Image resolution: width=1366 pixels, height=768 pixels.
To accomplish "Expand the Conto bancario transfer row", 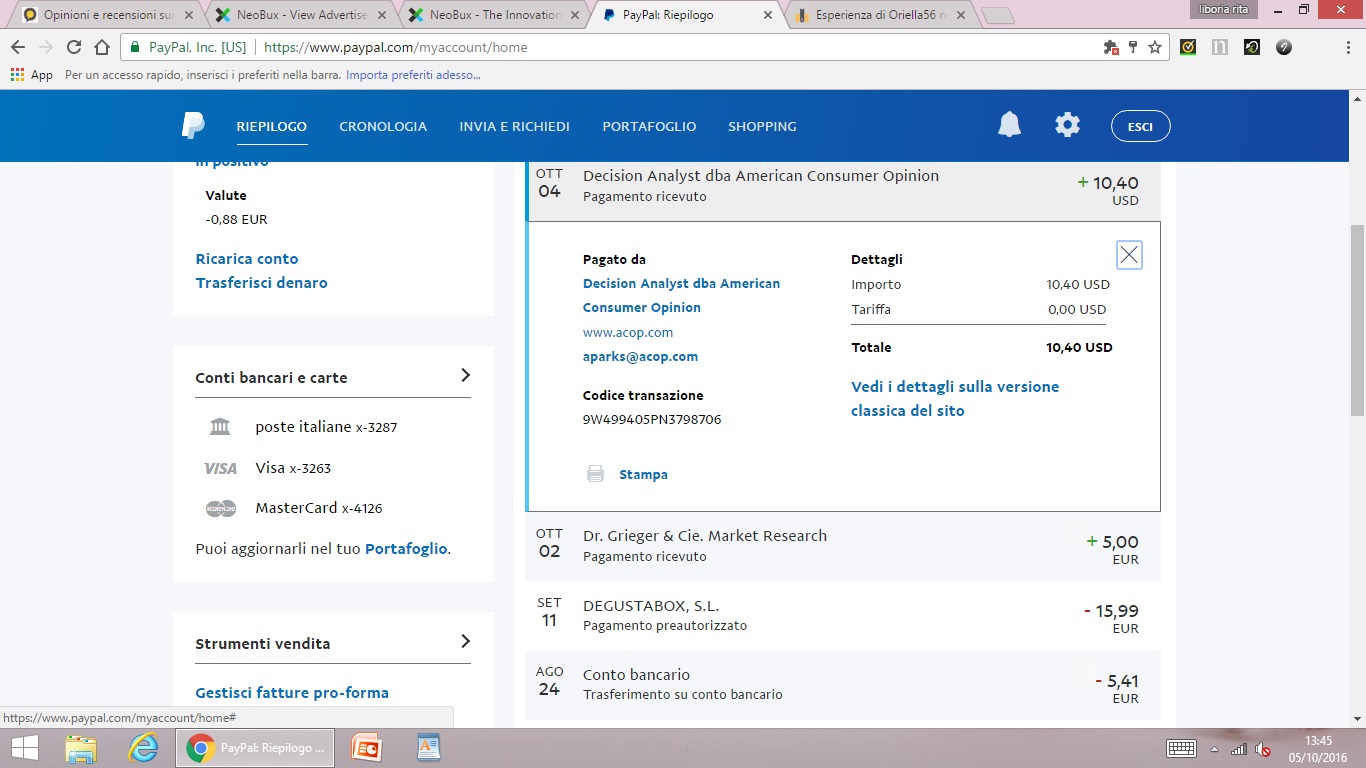I will pos(843,685).
